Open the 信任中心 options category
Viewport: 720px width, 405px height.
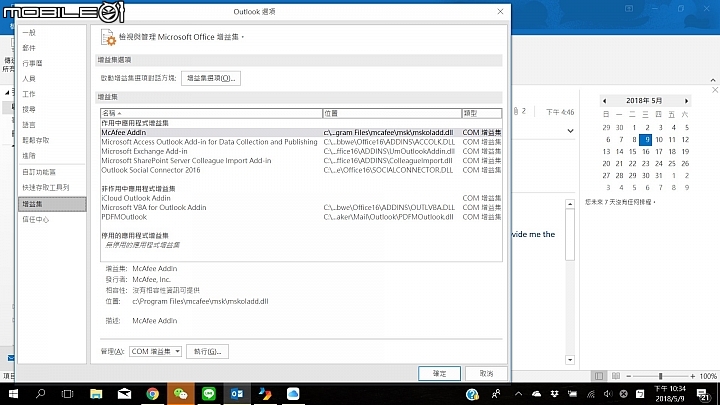coord(52,219)
